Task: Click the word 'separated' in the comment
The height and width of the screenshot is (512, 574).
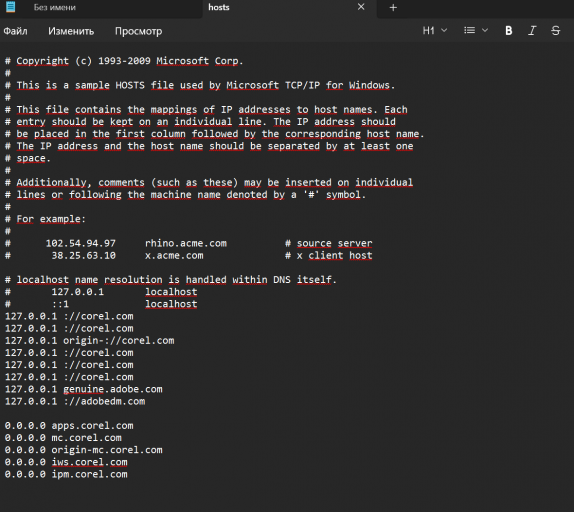Action: tap(294, 146)
